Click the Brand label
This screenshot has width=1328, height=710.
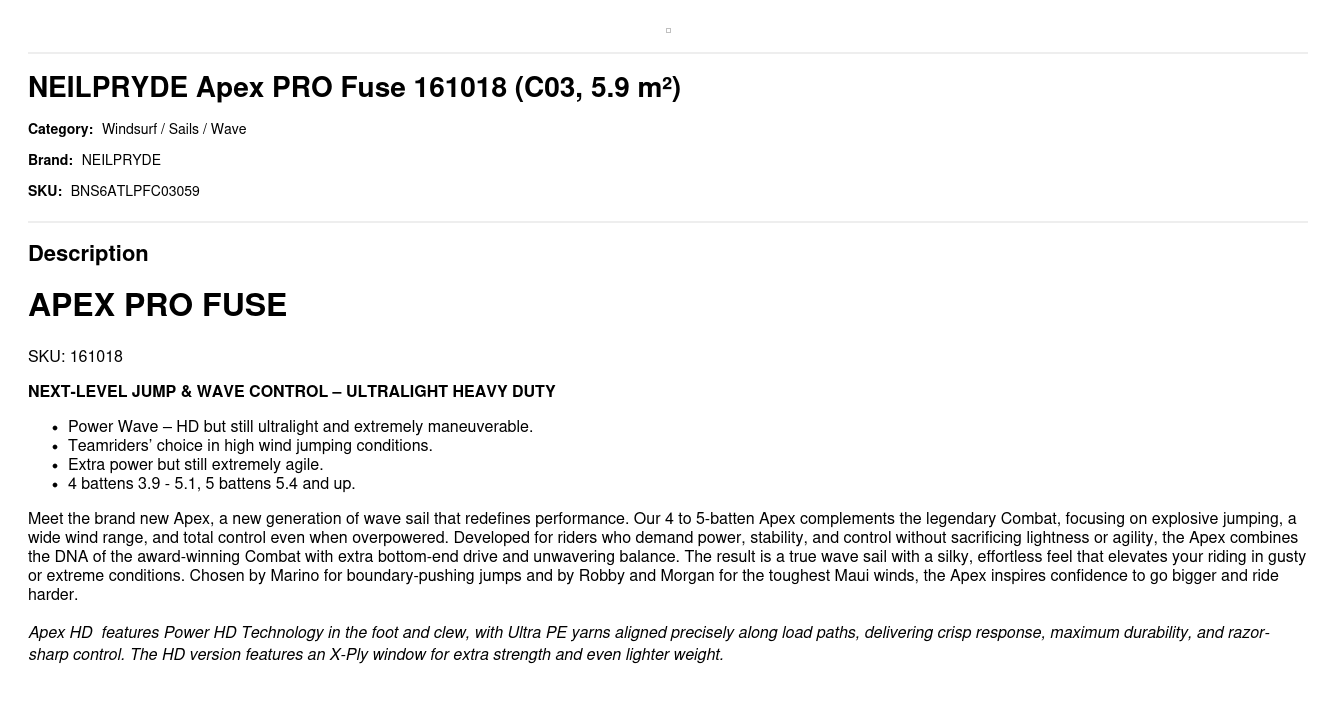(50, 160)
